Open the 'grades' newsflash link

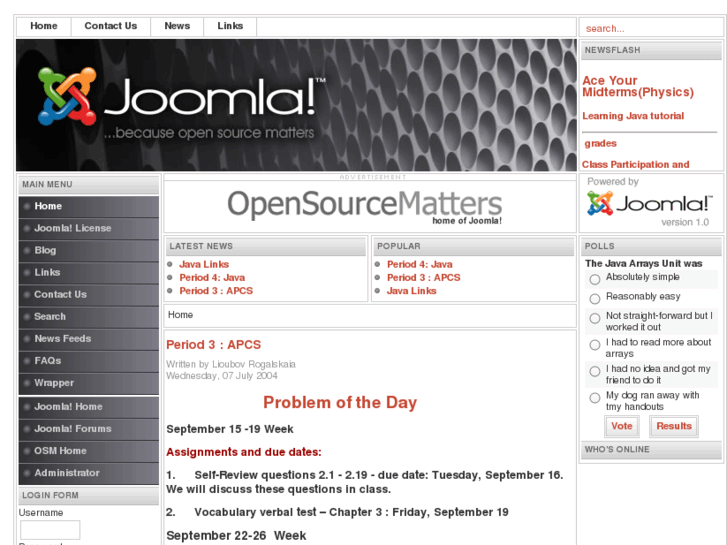click(600, 143)
